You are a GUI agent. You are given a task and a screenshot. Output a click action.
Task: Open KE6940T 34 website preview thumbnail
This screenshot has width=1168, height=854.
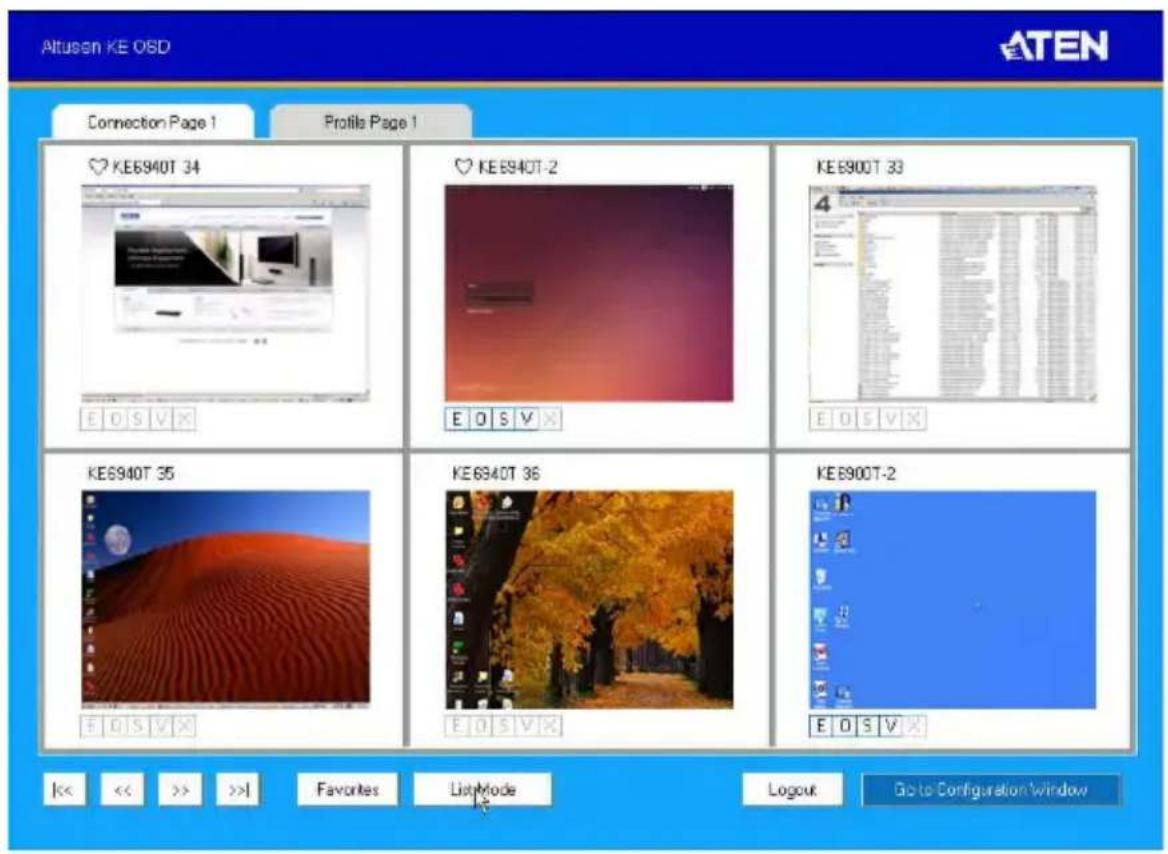[x=226, y=294]
